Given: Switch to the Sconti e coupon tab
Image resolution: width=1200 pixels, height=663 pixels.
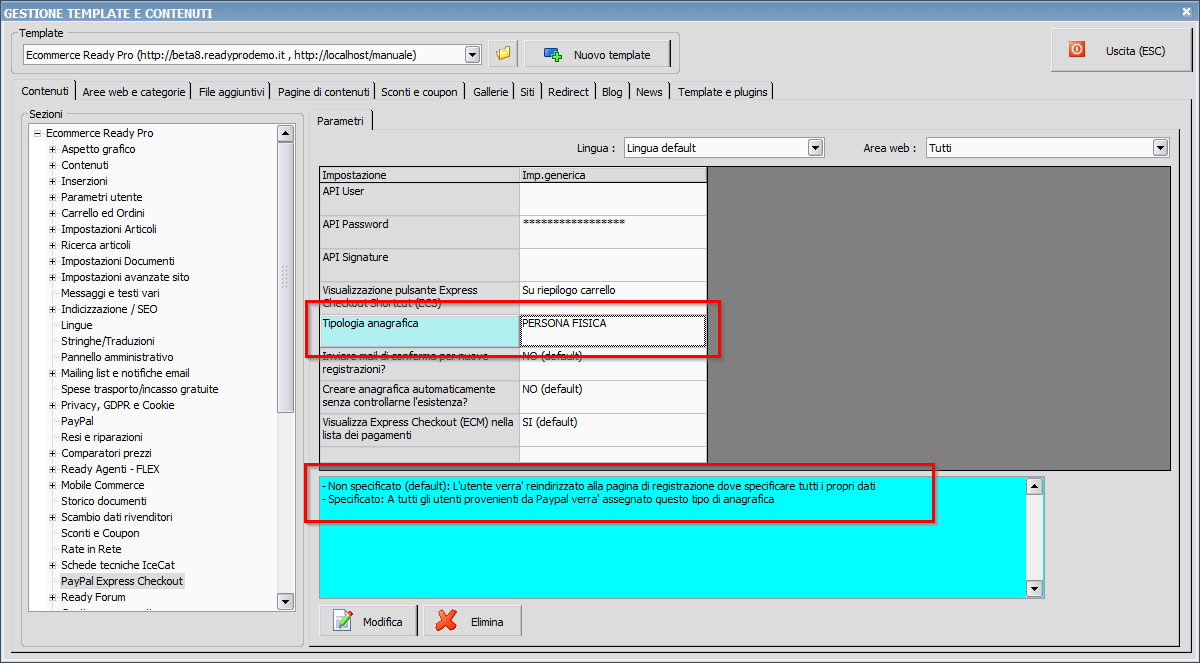Looking at the screenshot, I should click(x=419, y=92).
